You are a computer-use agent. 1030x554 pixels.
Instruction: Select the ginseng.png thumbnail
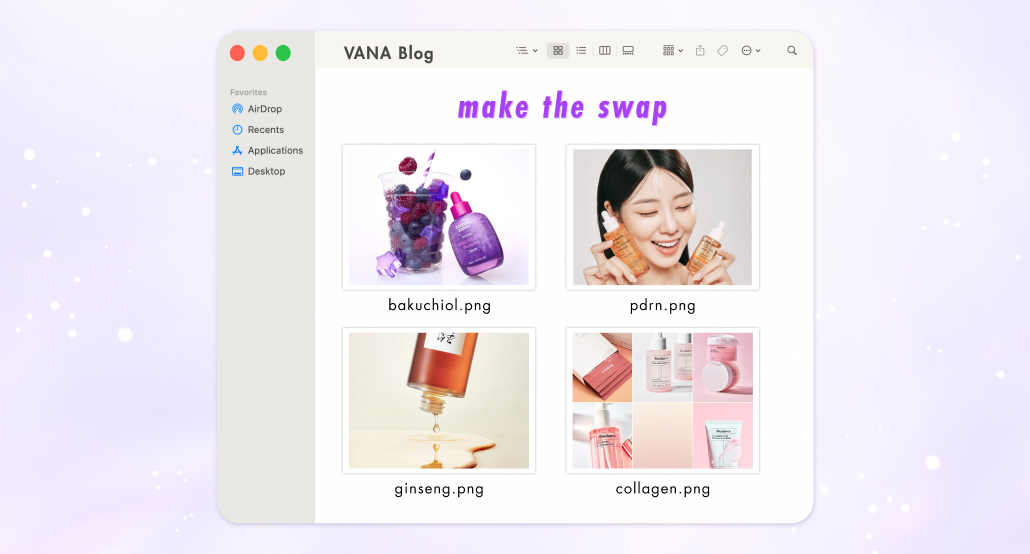pos(439,400)
